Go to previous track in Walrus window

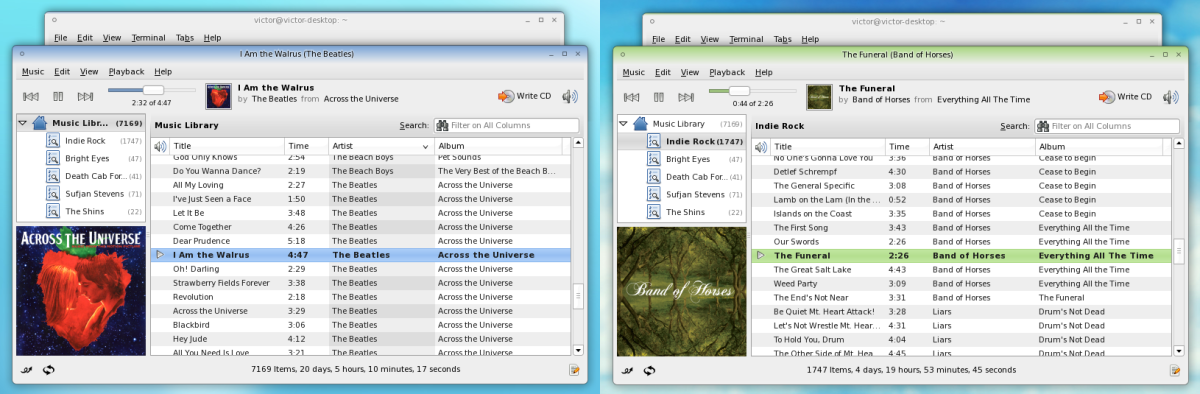pyautogui.click(x=31, y=97)
